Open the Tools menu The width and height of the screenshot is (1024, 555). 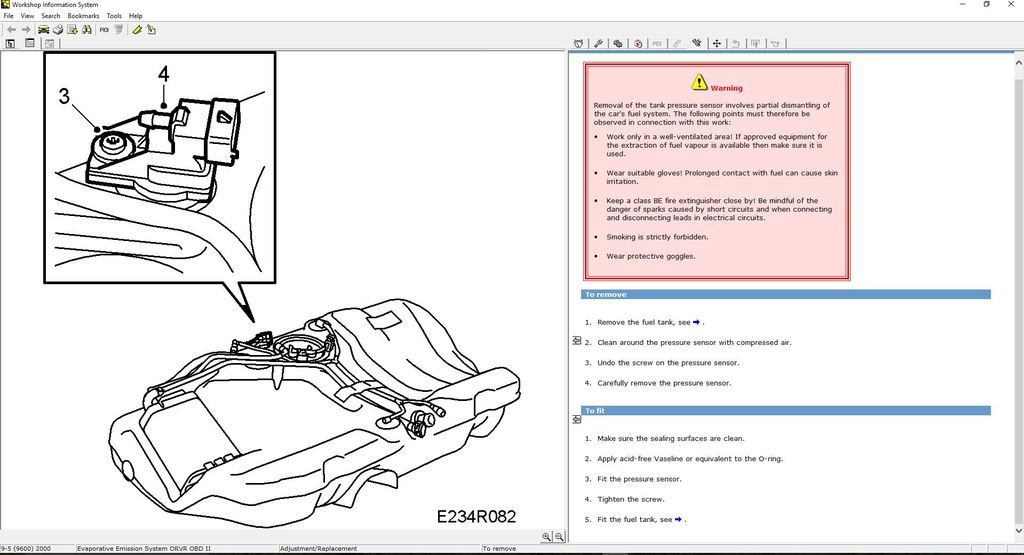coord(114,16)
